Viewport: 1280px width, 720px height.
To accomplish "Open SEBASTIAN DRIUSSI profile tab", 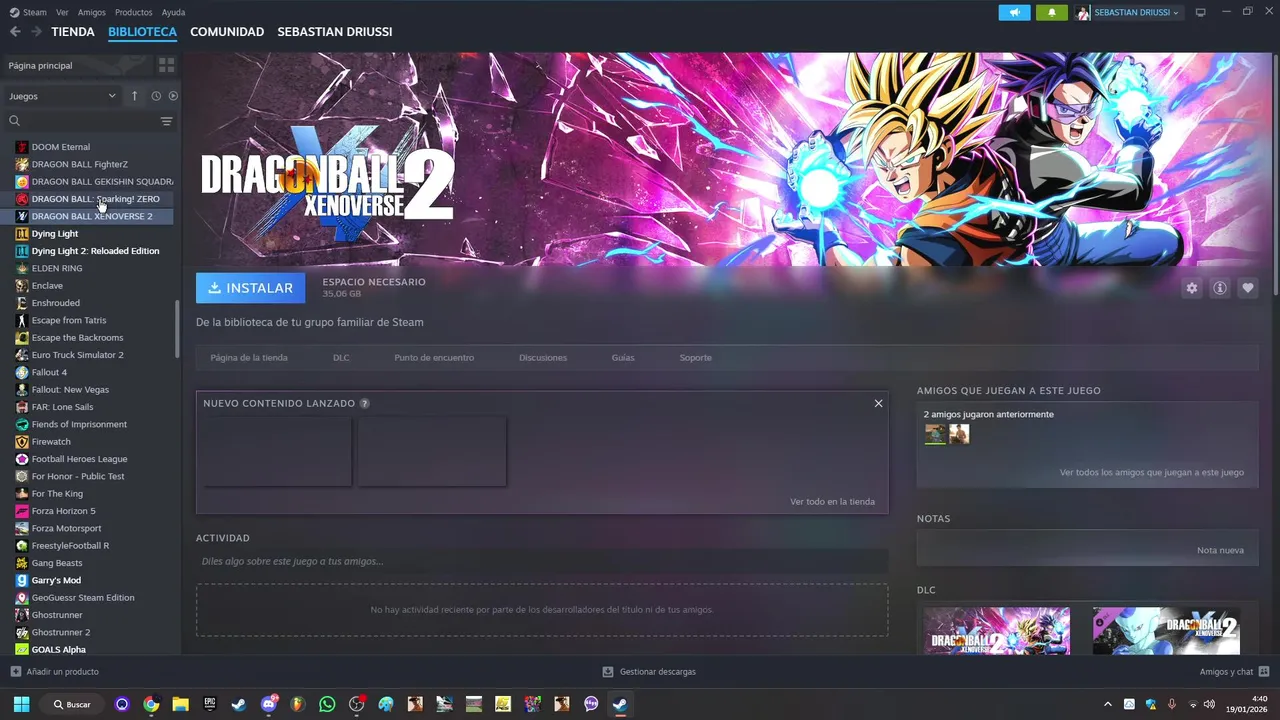I will pyautogui.click(x=335, y=32).
